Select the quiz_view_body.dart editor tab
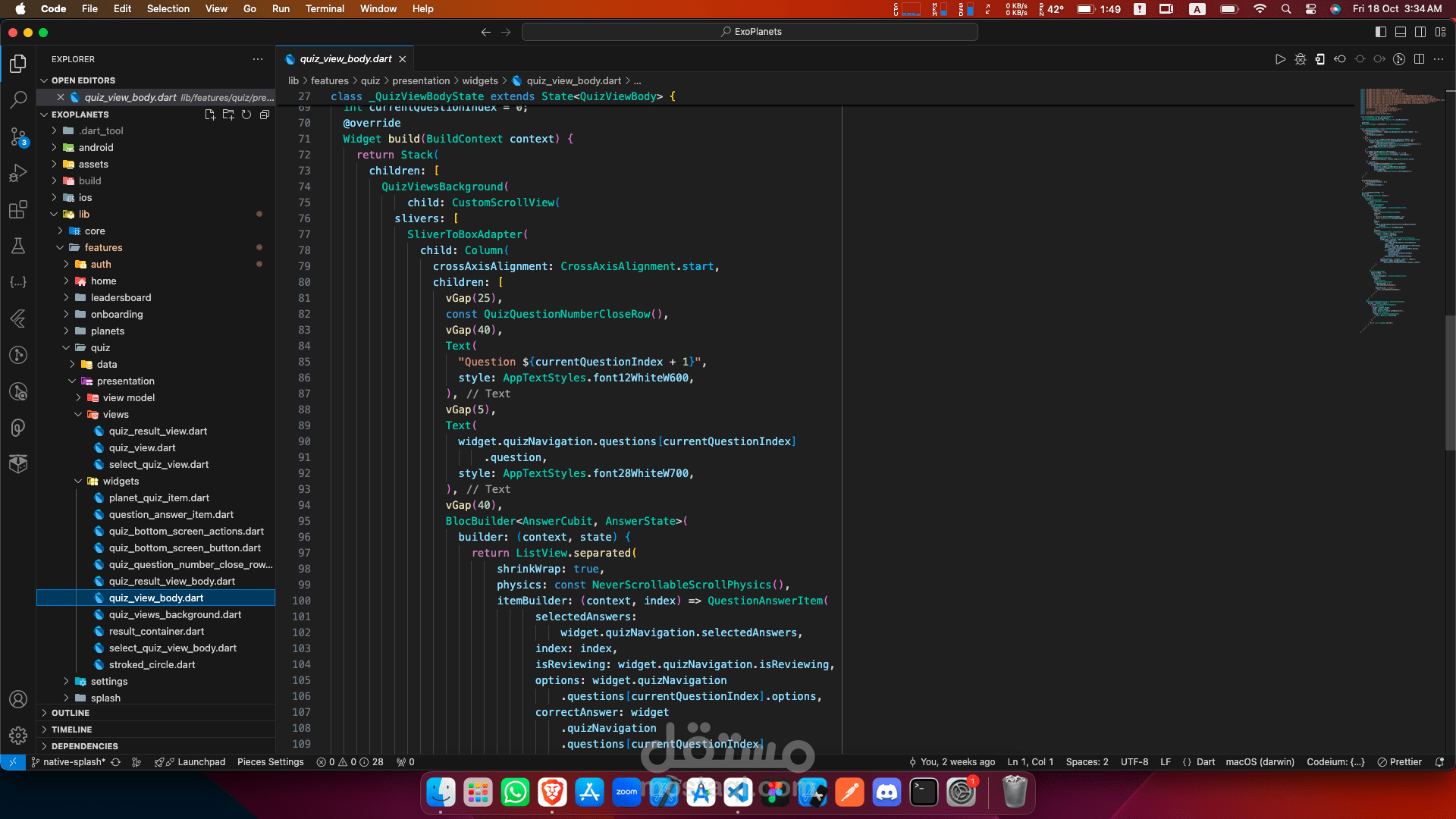The image size is (1456, 819). point(346,59)
